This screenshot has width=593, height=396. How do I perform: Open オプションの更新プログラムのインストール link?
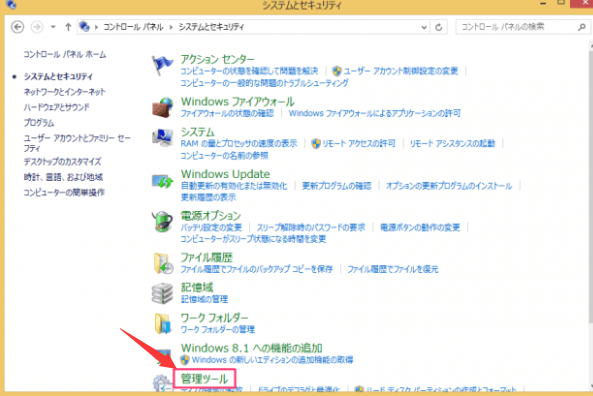[x=449, y=186]
